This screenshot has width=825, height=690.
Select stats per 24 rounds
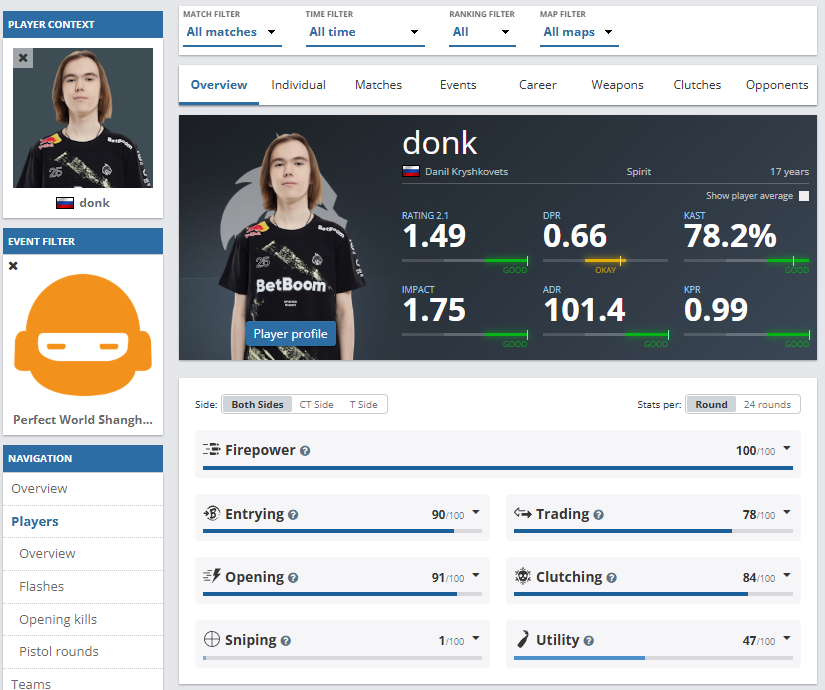click(767, 404)
